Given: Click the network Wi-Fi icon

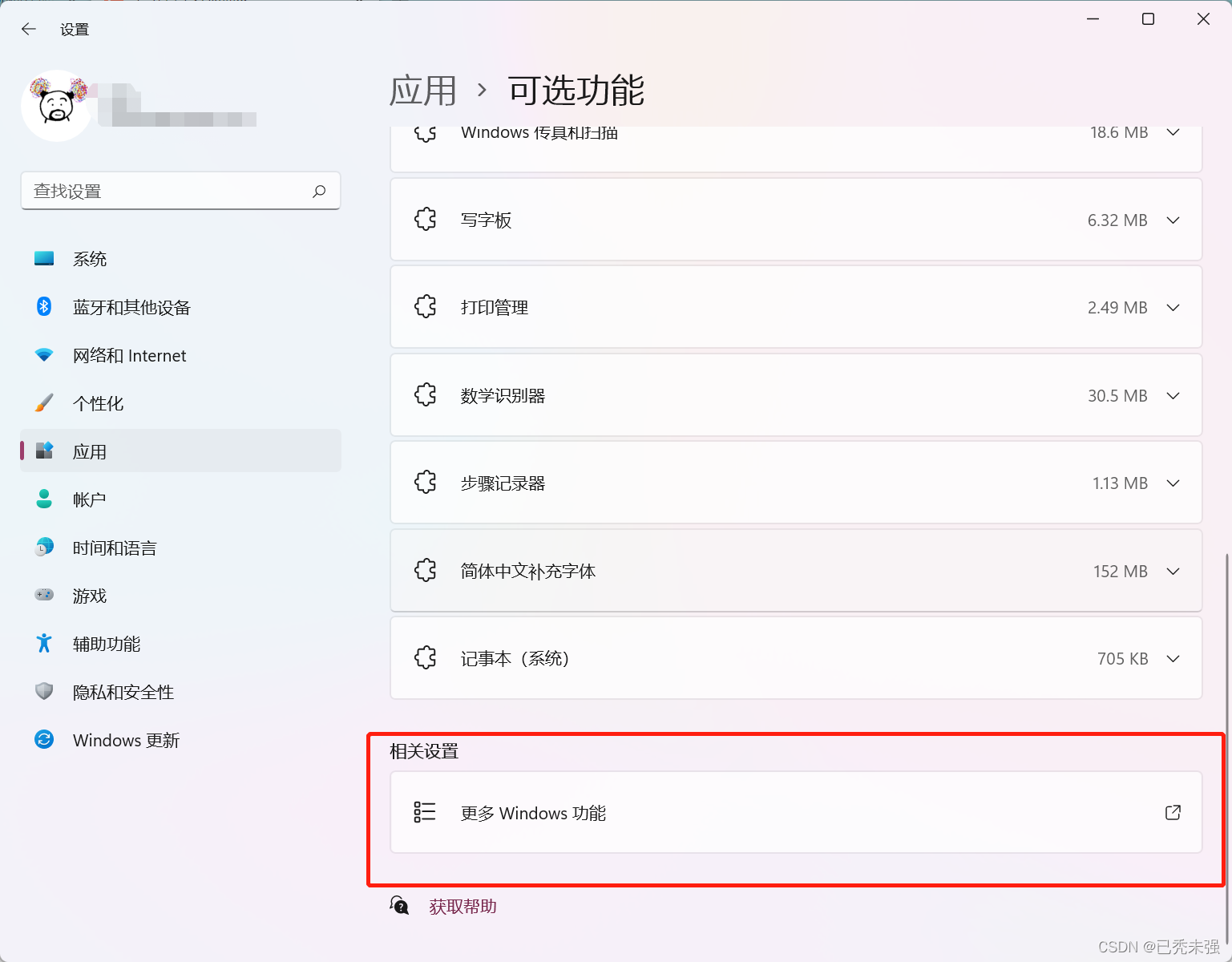Looking at the screenshot, I should [x=44, y=354].
